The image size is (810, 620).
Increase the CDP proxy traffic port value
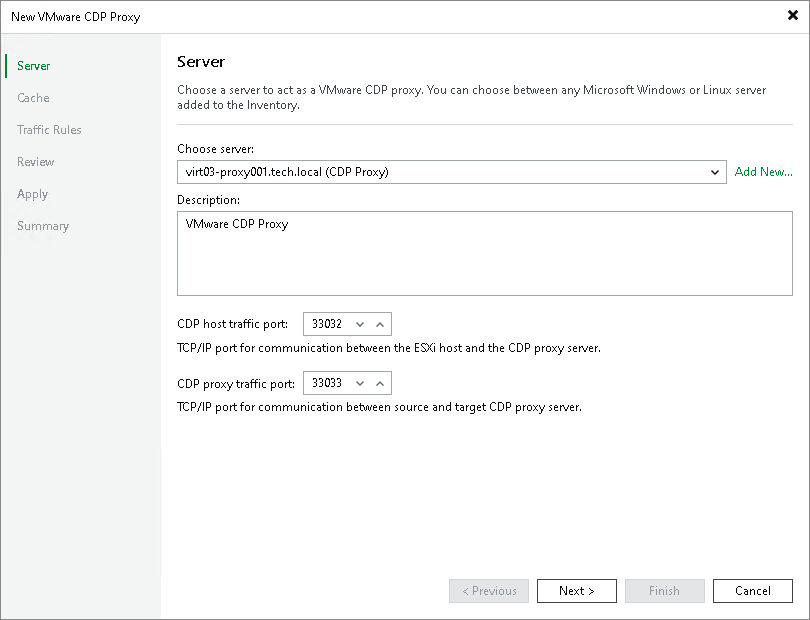coord(380,383)
